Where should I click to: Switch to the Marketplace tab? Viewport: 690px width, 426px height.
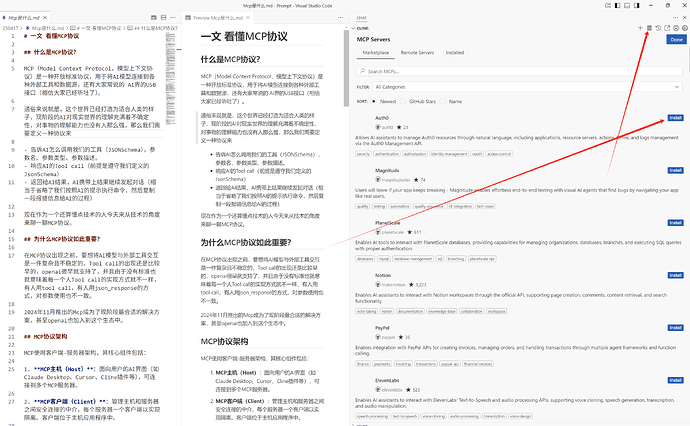[375, 52]
